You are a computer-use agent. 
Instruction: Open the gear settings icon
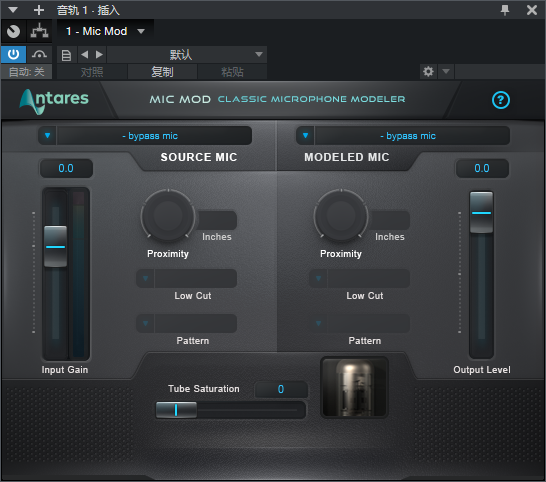click(428, 72)
